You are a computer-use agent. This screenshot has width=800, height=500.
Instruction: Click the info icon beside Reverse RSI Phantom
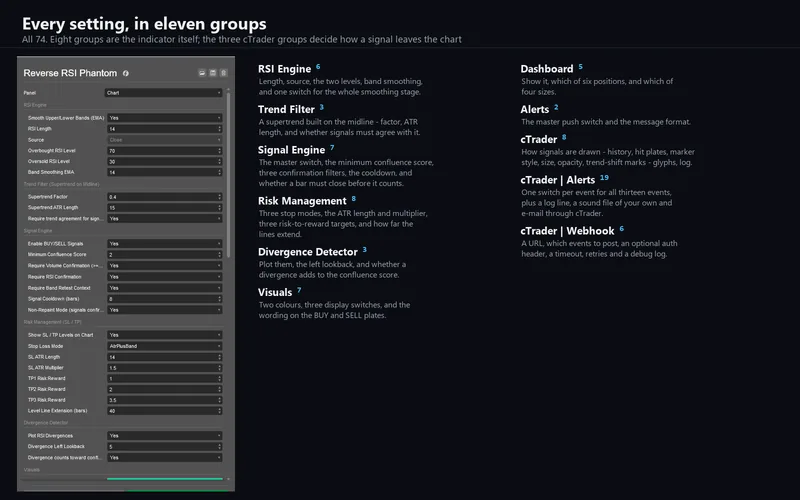[x=126, y=73]
